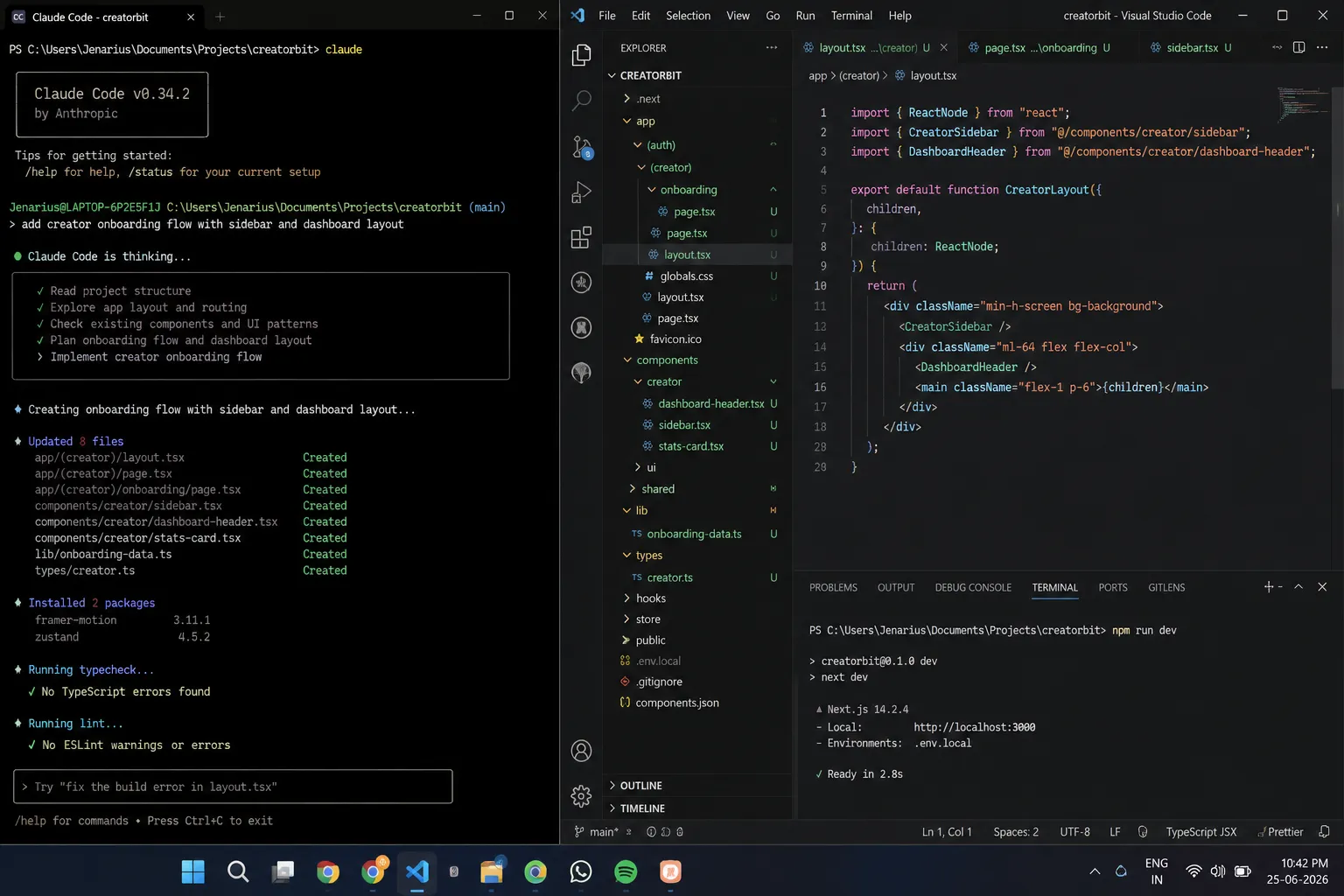The image size is (1344, 896).
Task: Click Ln 1, Col 1 in status bar
Action: (x=946, y=832)
